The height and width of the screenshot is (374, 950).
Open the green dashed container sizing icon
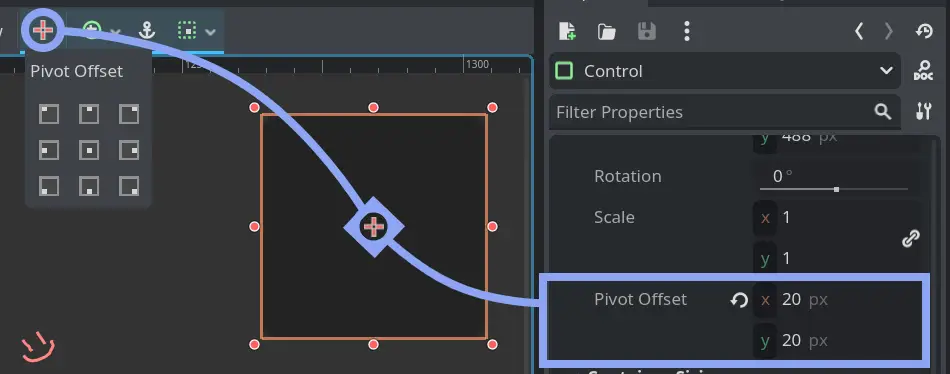[x=188, y=30]
